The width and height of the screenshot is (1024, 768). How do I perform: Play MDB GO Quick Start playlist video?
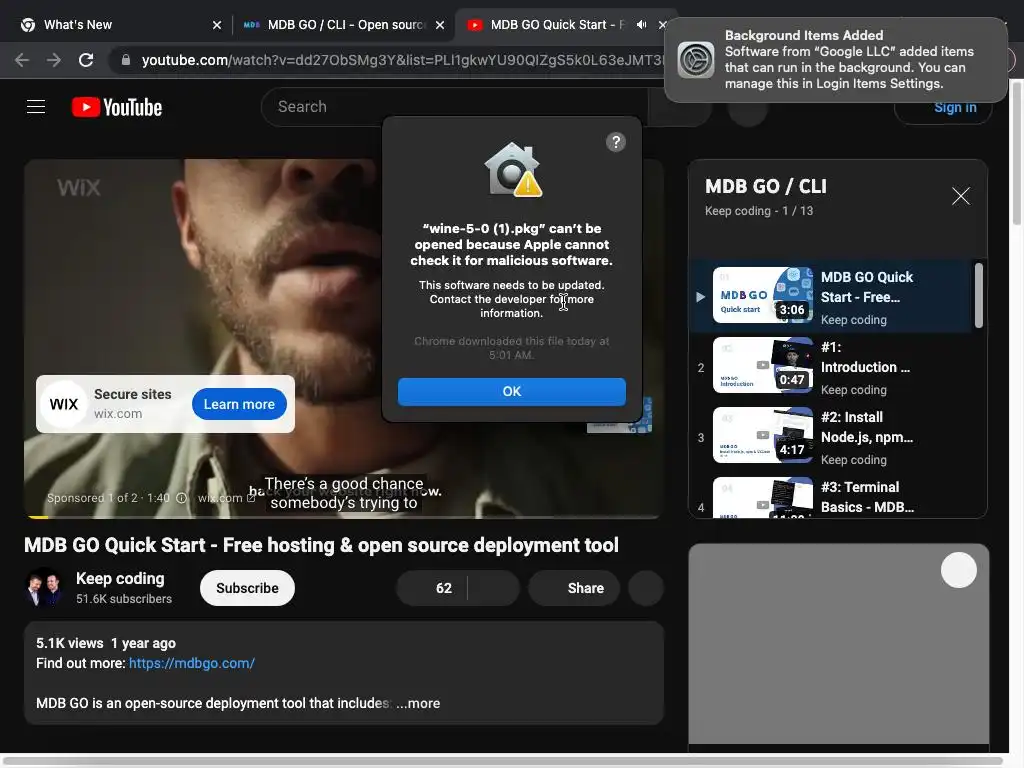click(829, 296)
